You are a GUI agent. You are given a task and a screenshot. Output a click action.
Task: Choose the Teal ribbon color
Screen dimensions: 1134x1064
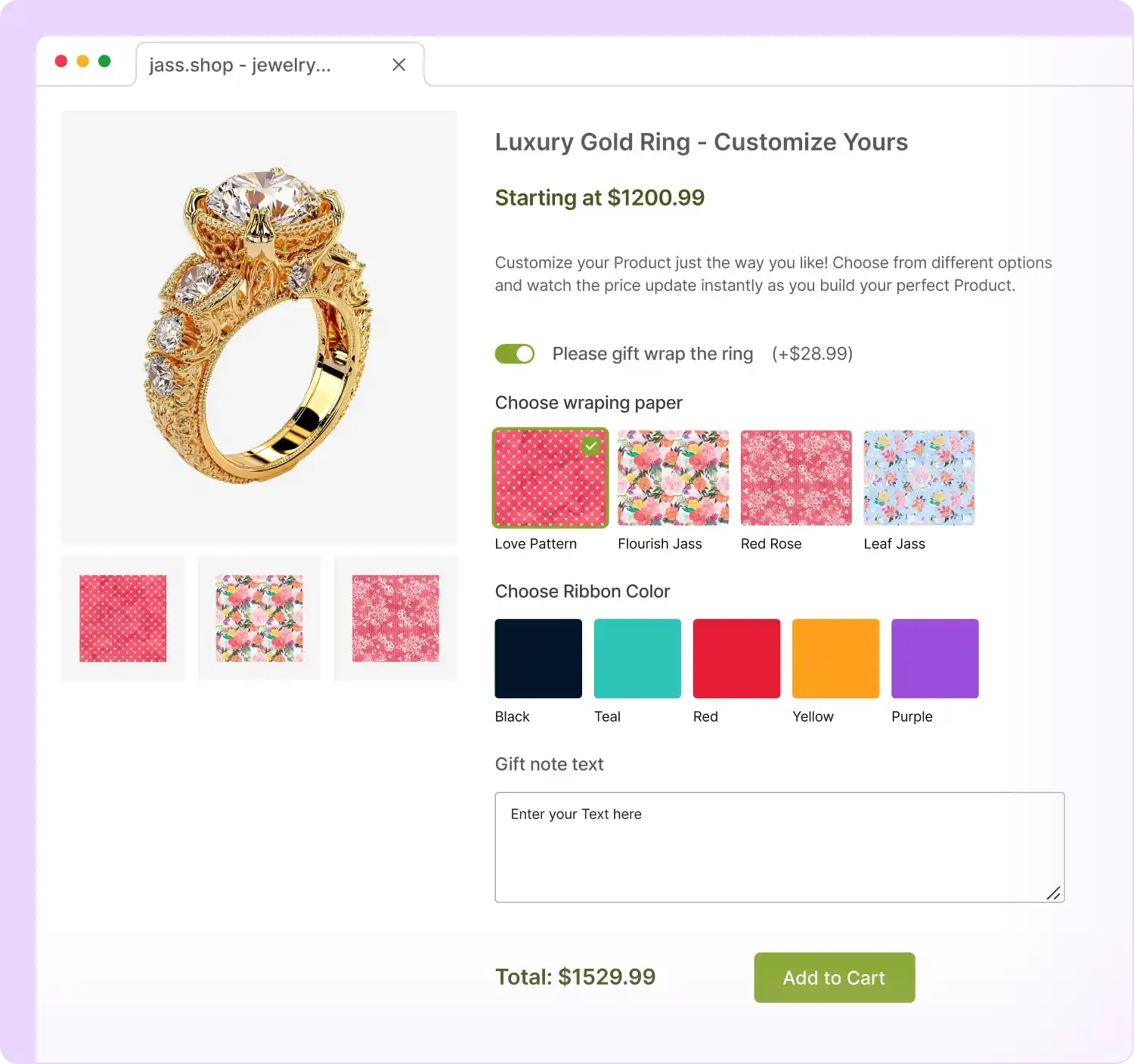637,657
